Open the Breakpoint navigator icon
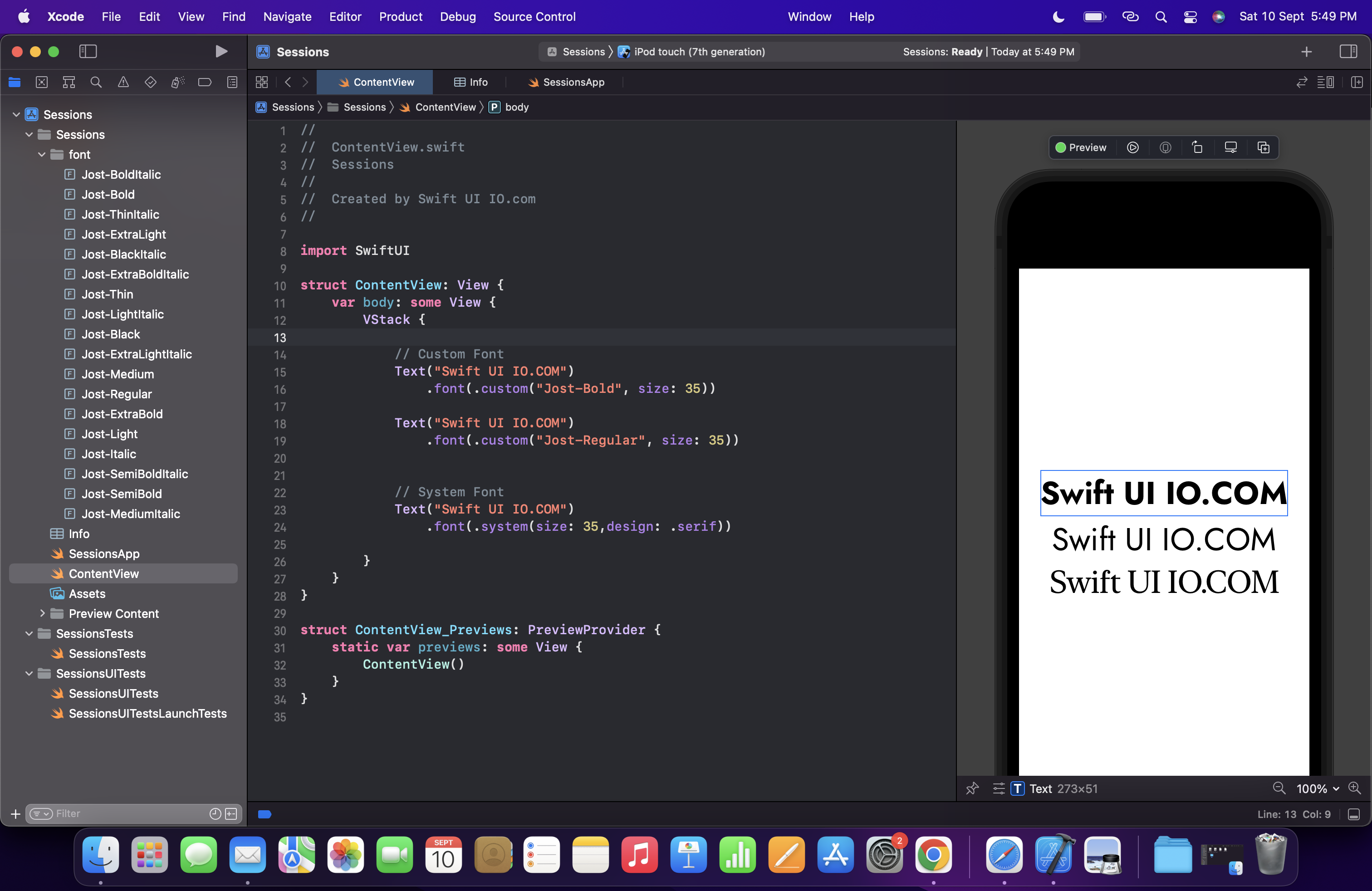The image size is (1372, 891). 205,83
